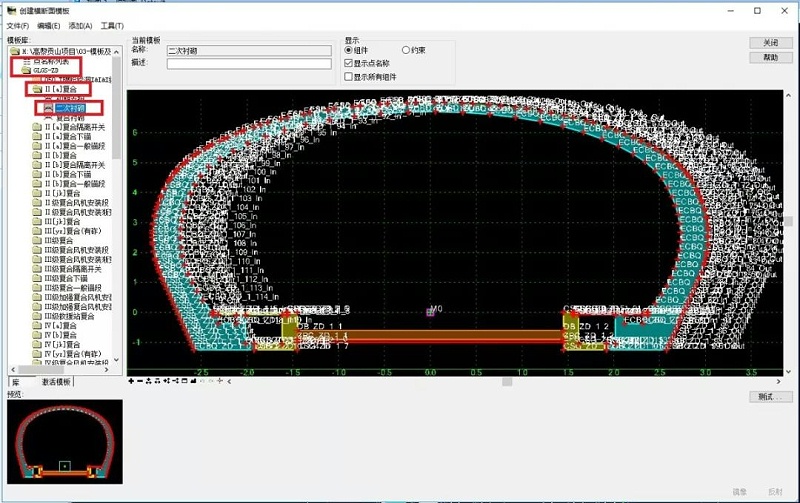
Task: Click the app icon in the title bar
Action: (x=11, y=10)
